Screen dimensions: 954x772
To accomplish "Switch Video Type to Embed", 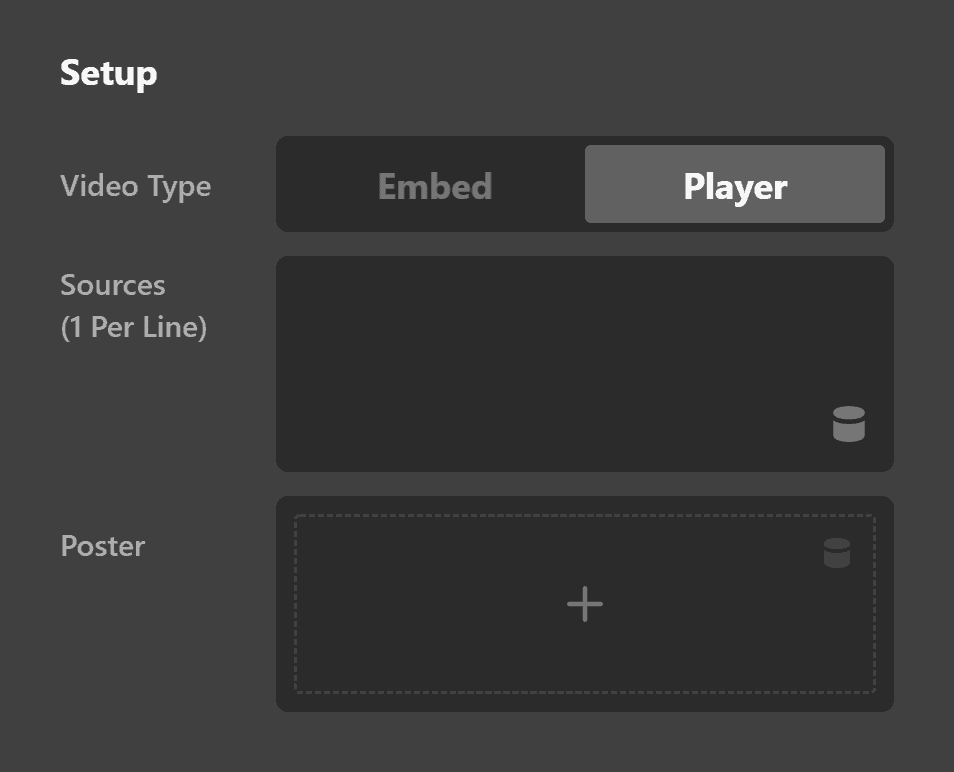I will 435,186.
